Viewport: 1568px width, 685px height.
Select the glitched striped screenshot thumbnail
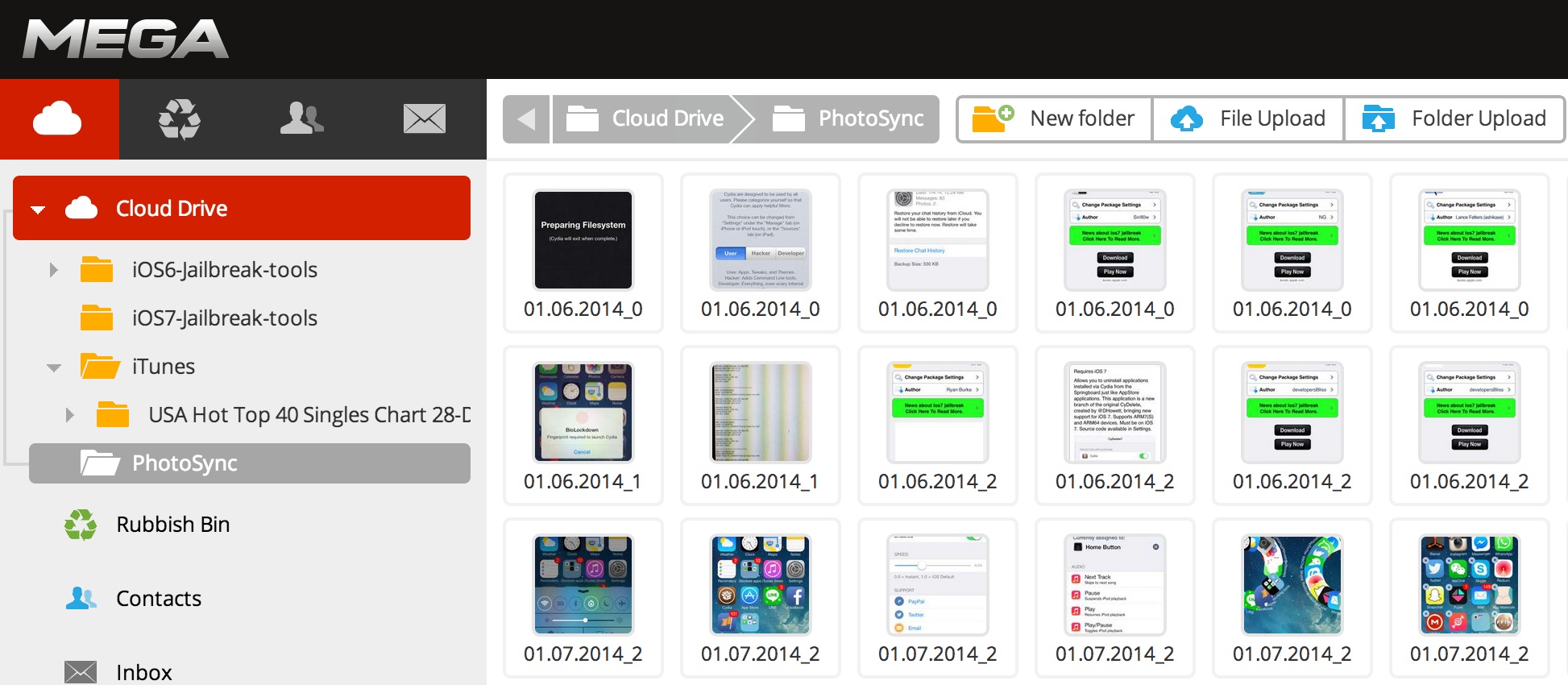coord(761,413)
